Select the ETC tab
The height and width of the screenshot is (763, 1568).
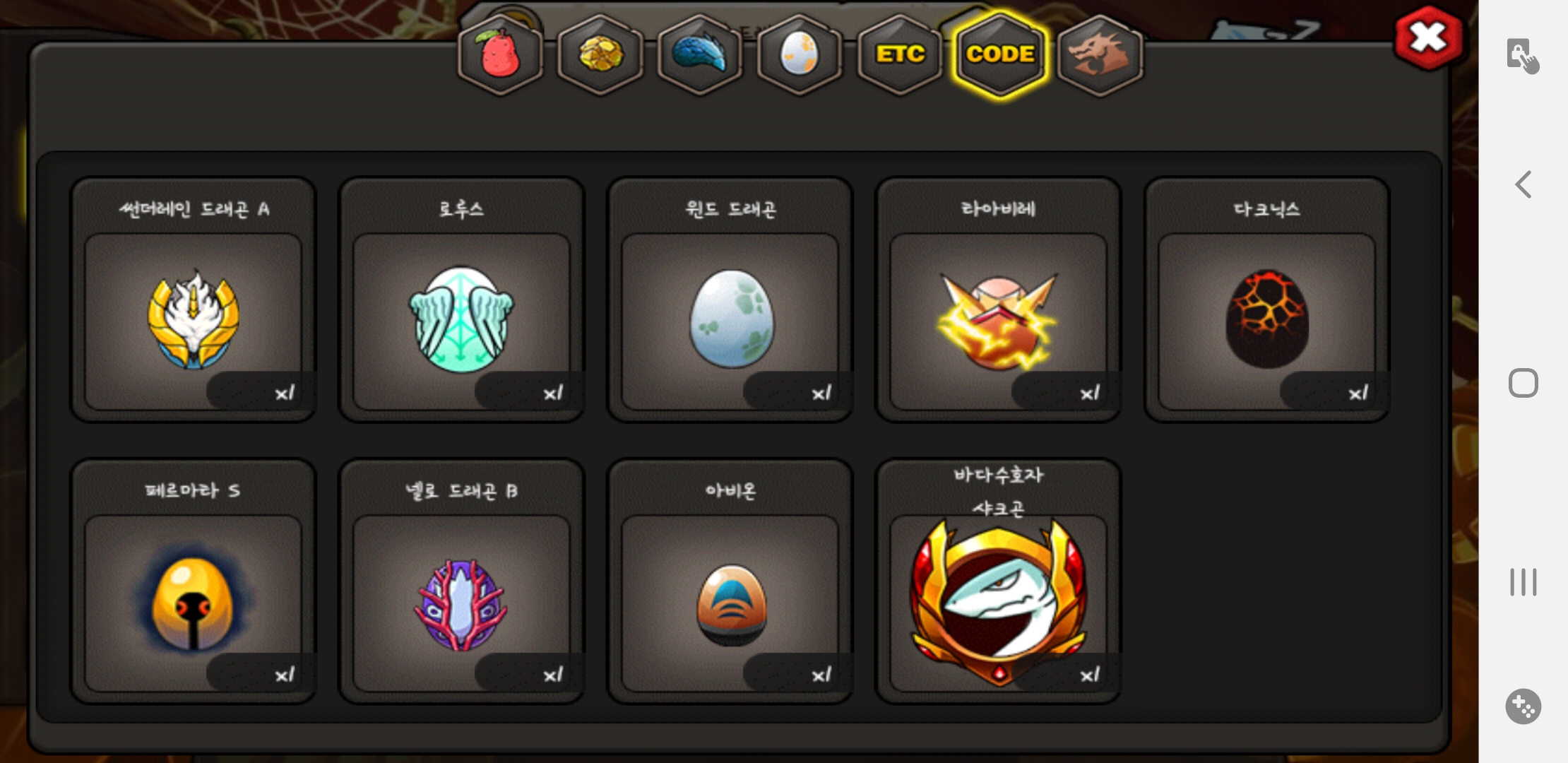tap(900, 54)
